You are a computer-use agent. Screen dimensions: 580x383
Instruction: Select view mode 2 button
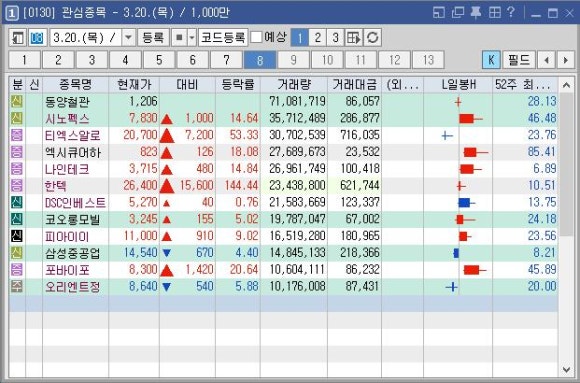point(317,38)
